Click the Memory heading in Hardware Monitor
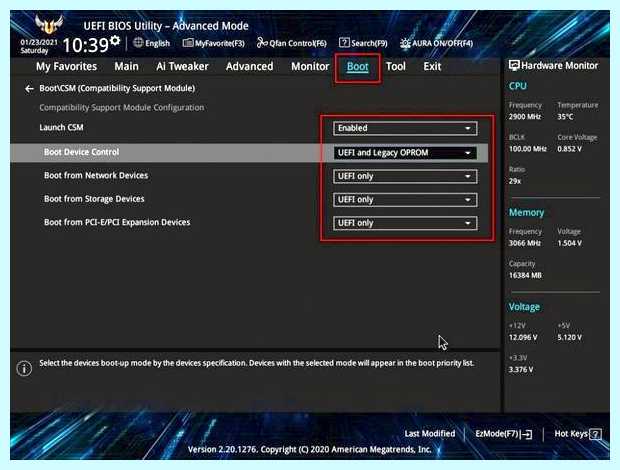Image resolution: width=620 pixels, height=470 pixels. [x=526, y=212]
